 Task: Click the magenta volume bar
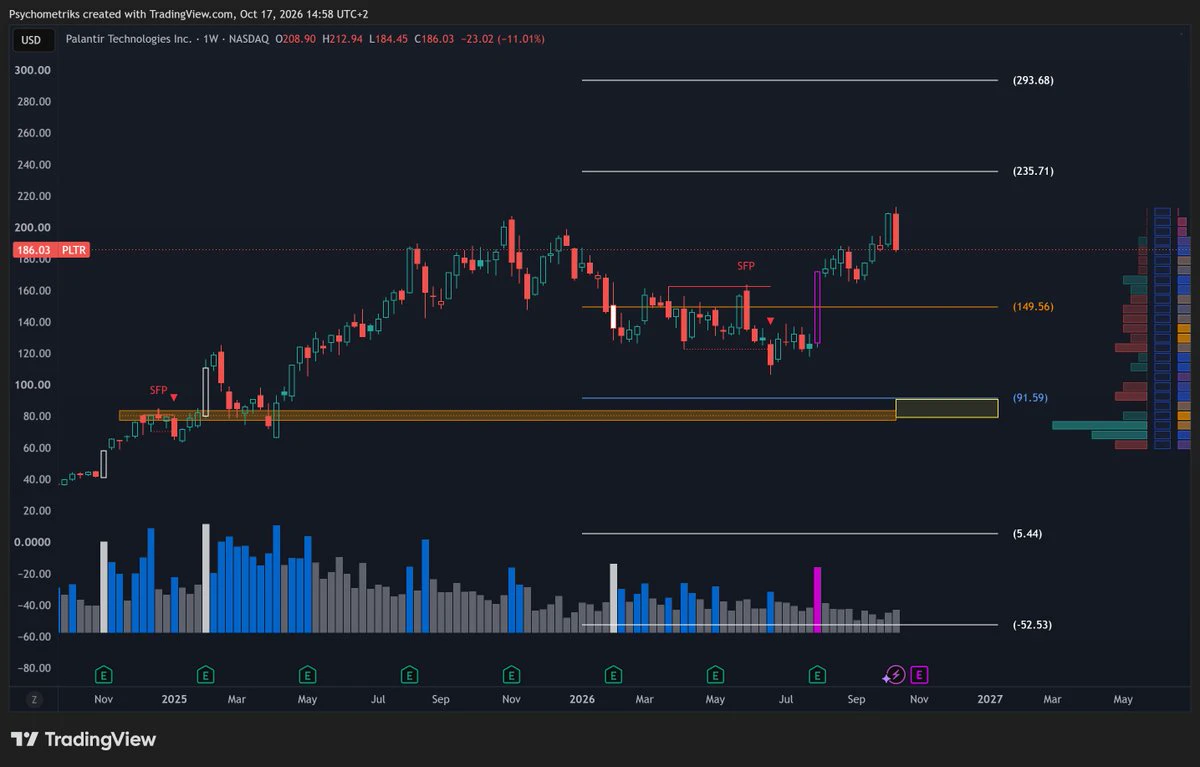pyautogui.click(x=818, y=600)
